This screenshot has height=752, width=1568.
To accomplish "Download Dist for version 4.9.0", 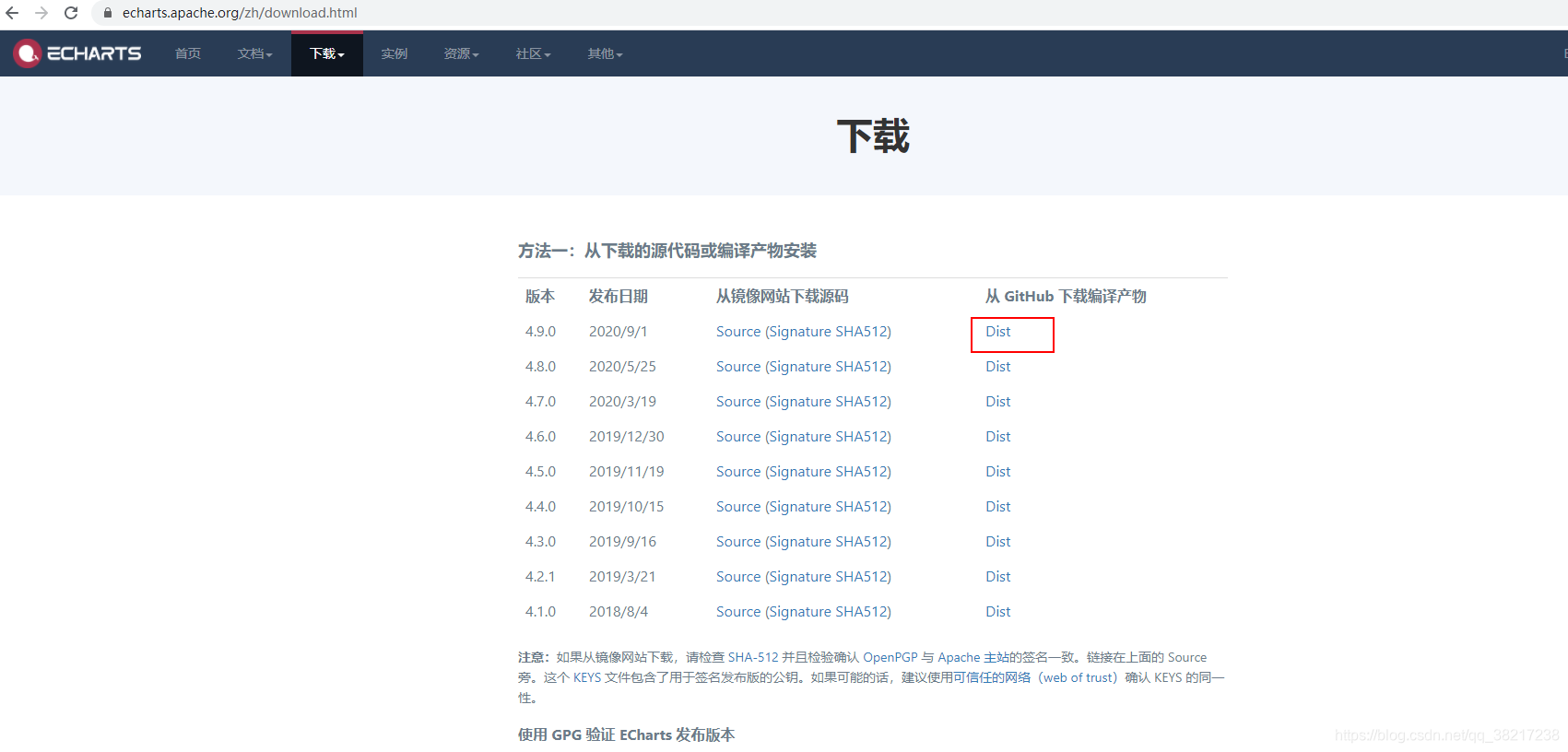I will tap(997, 332).
